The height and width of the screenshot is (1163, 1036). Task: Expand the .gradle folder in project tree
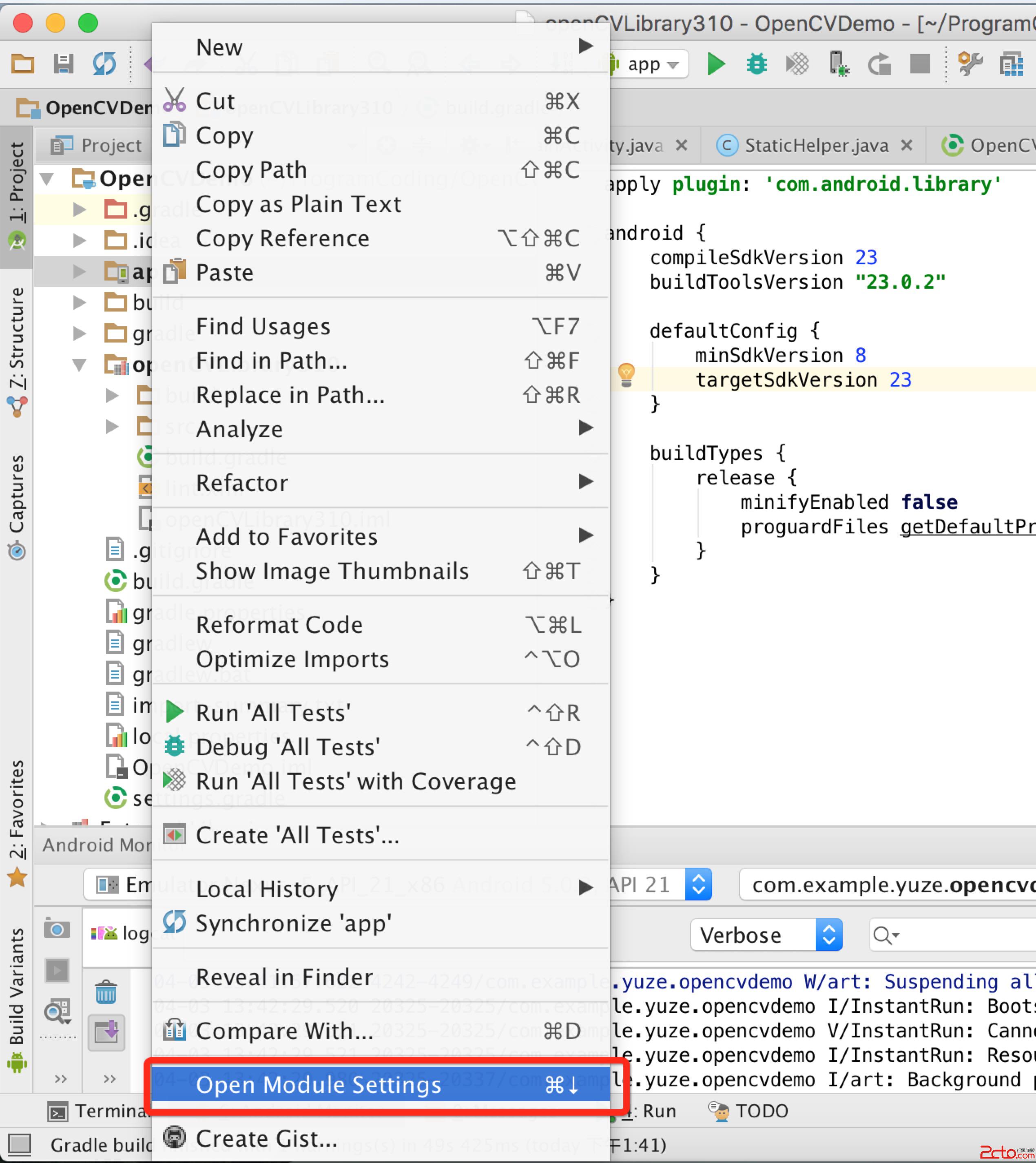[80, 210]
